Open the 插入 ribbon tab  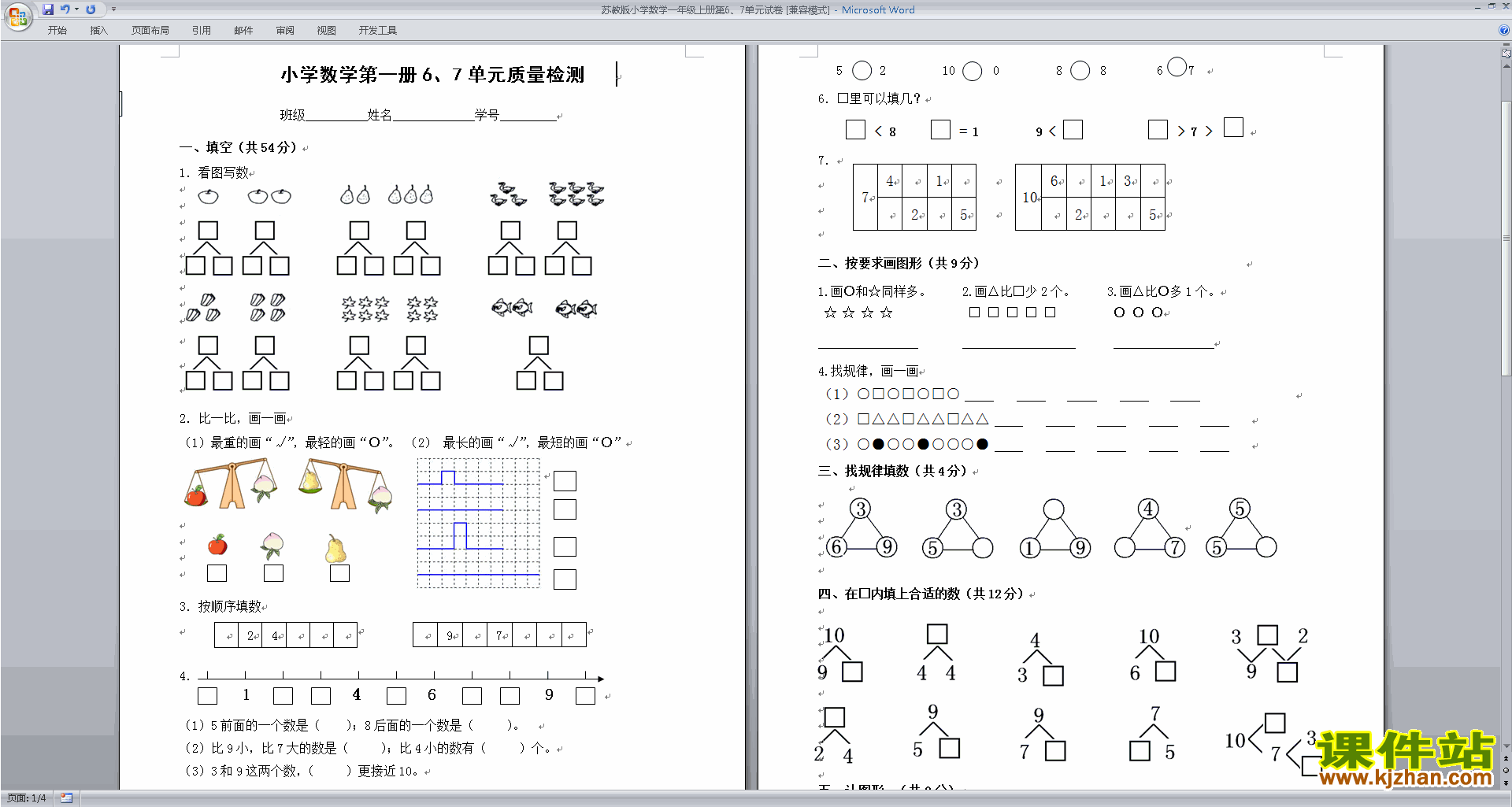(x=98, y=30)
